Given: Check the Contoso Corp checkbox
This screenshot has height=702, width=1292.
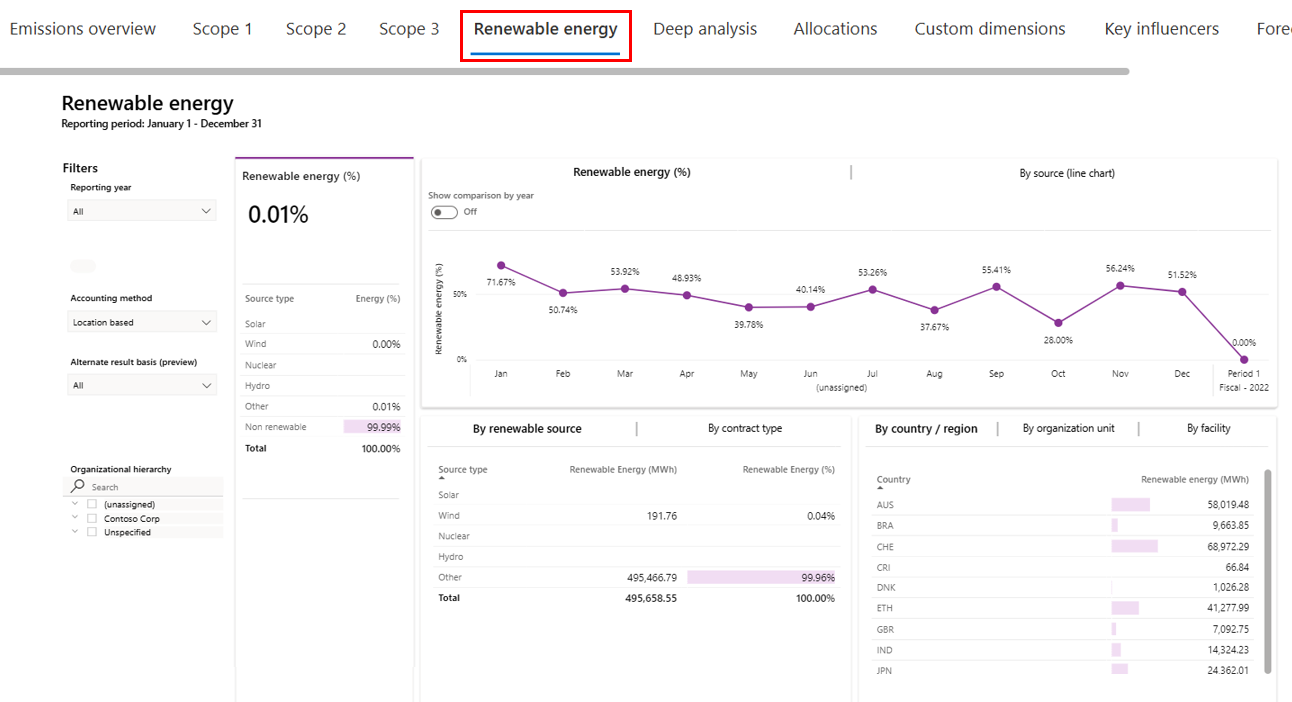Looking at the screenshot, I should point(91,518).
